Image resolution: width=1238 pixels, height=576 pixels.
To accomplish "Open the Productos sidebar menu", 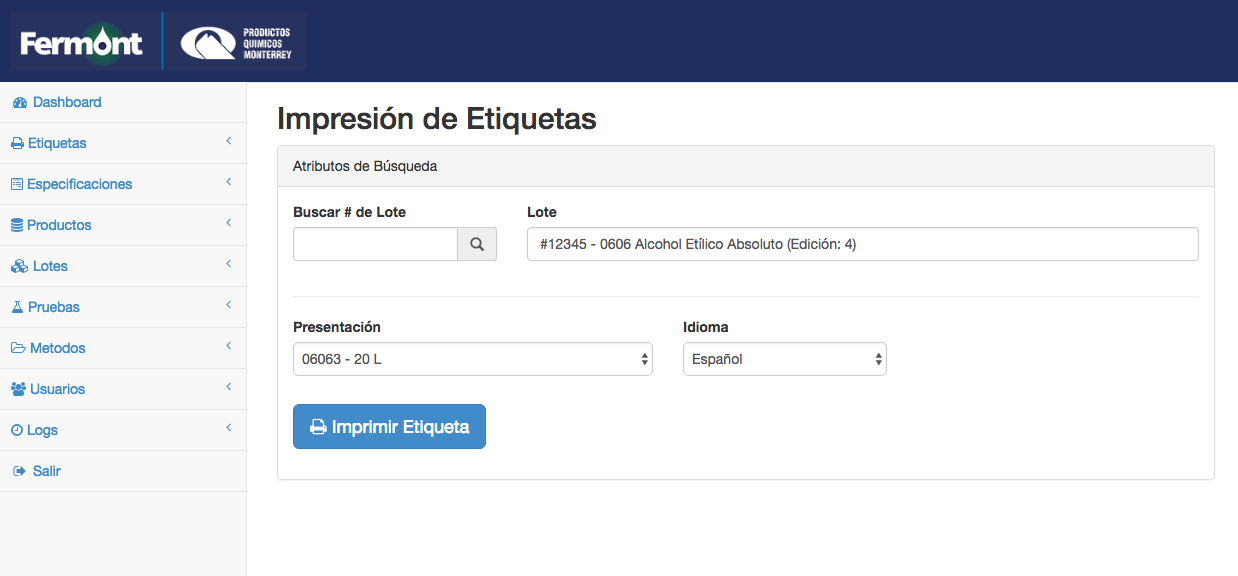I will [123, 225].
